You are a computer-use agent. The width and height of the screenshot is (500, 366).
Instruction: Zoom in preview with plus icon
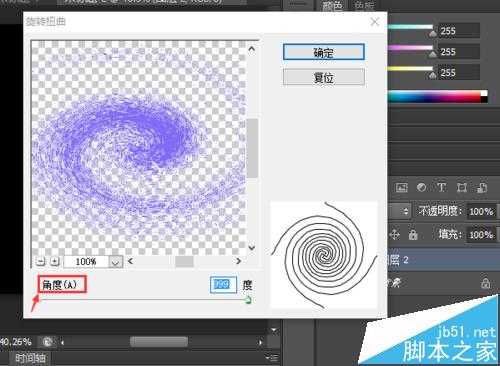click(55, 262)
